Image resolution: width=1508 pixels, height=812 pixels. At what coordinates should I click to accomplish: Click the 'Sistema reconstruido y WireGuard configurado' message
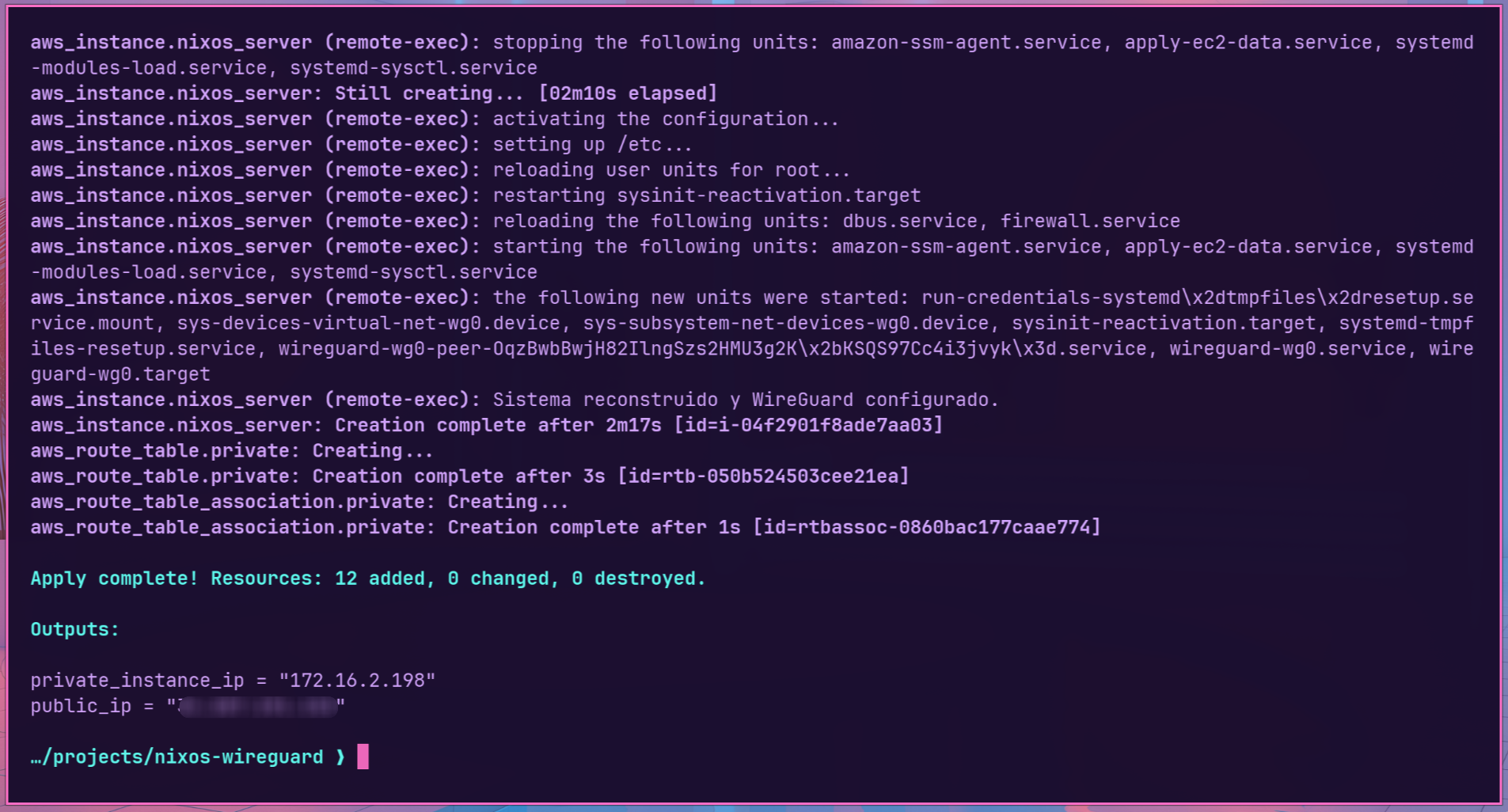click(x=745, y=400)
